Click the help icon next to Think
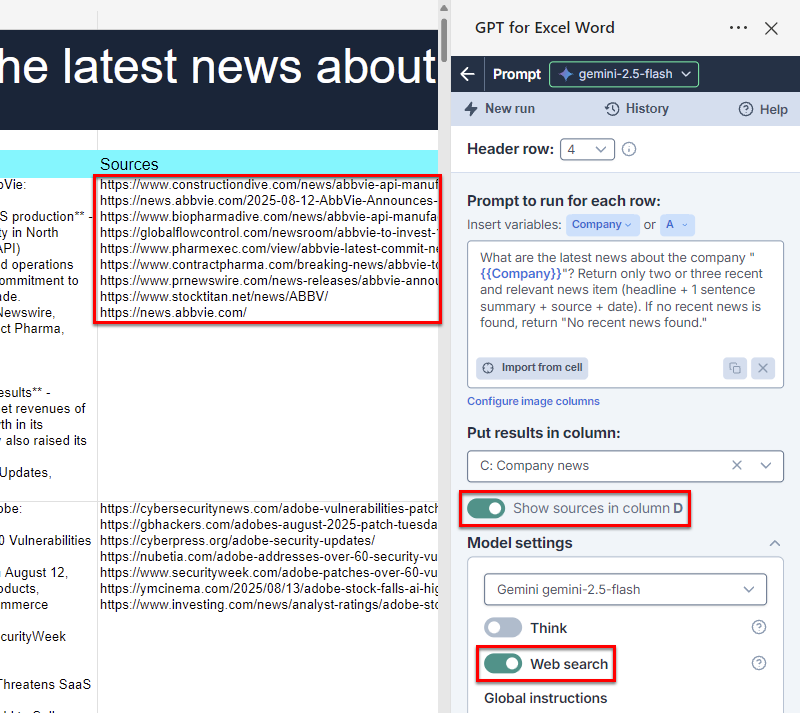The height and width of the screenshot is (713, 800). point(759,628)
